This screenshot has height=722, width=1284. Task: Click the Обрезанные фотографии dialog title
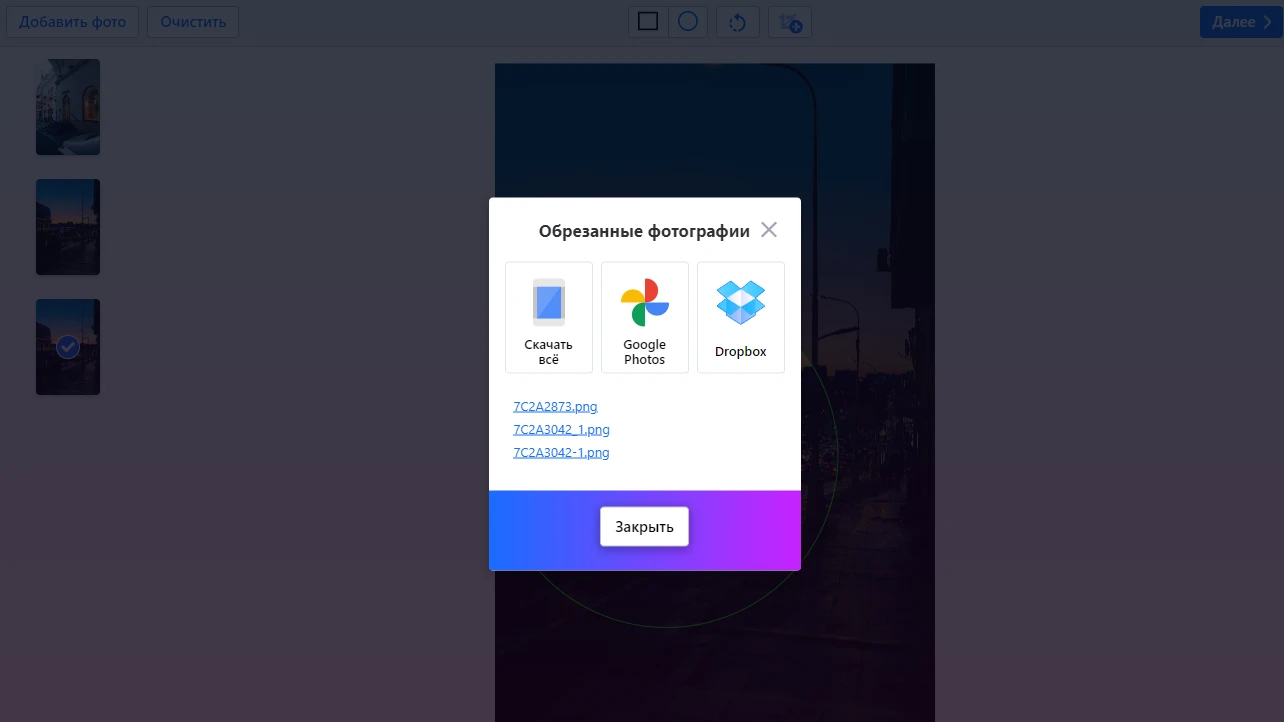644,231
